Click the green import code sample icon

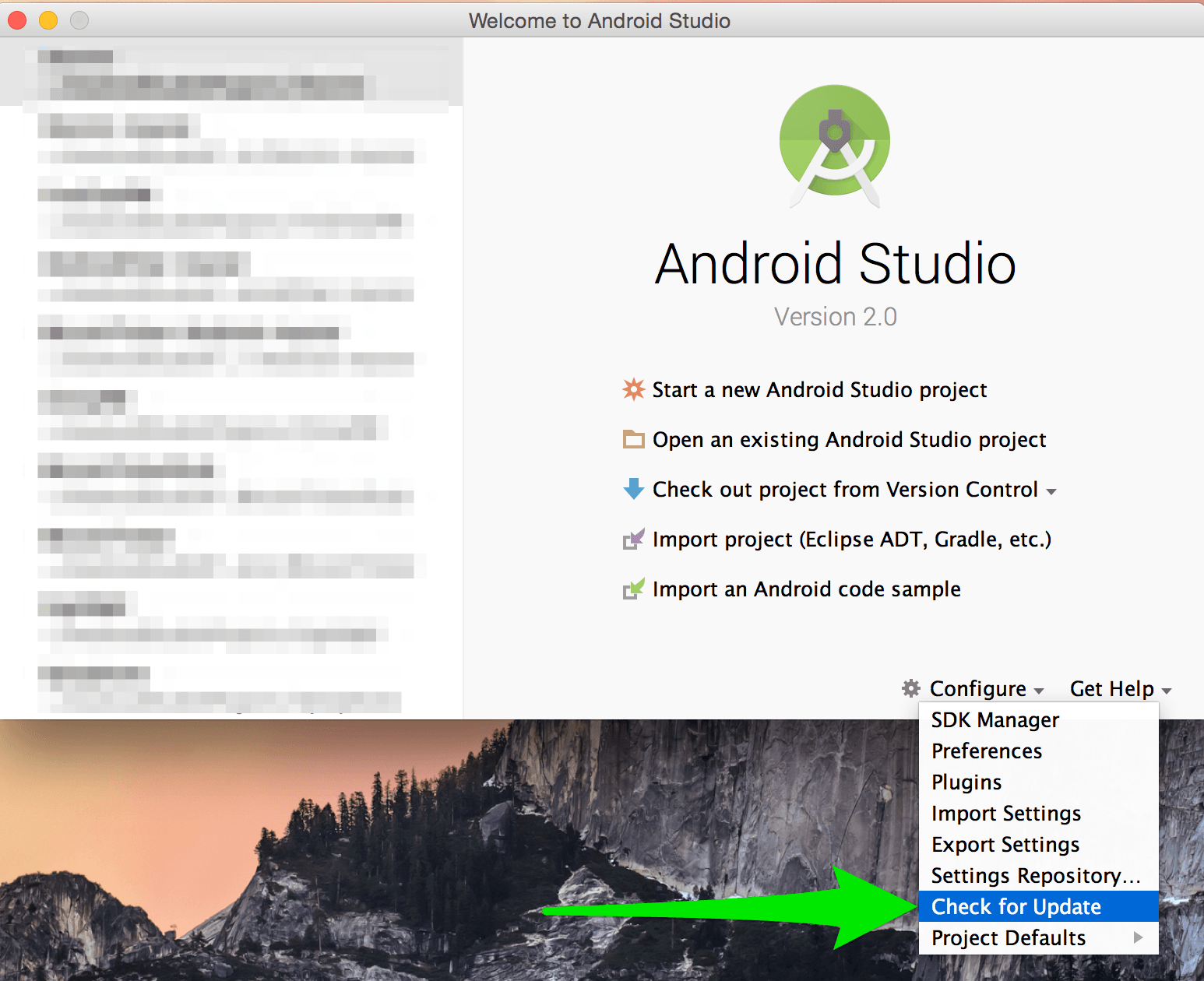coord(633,589)
